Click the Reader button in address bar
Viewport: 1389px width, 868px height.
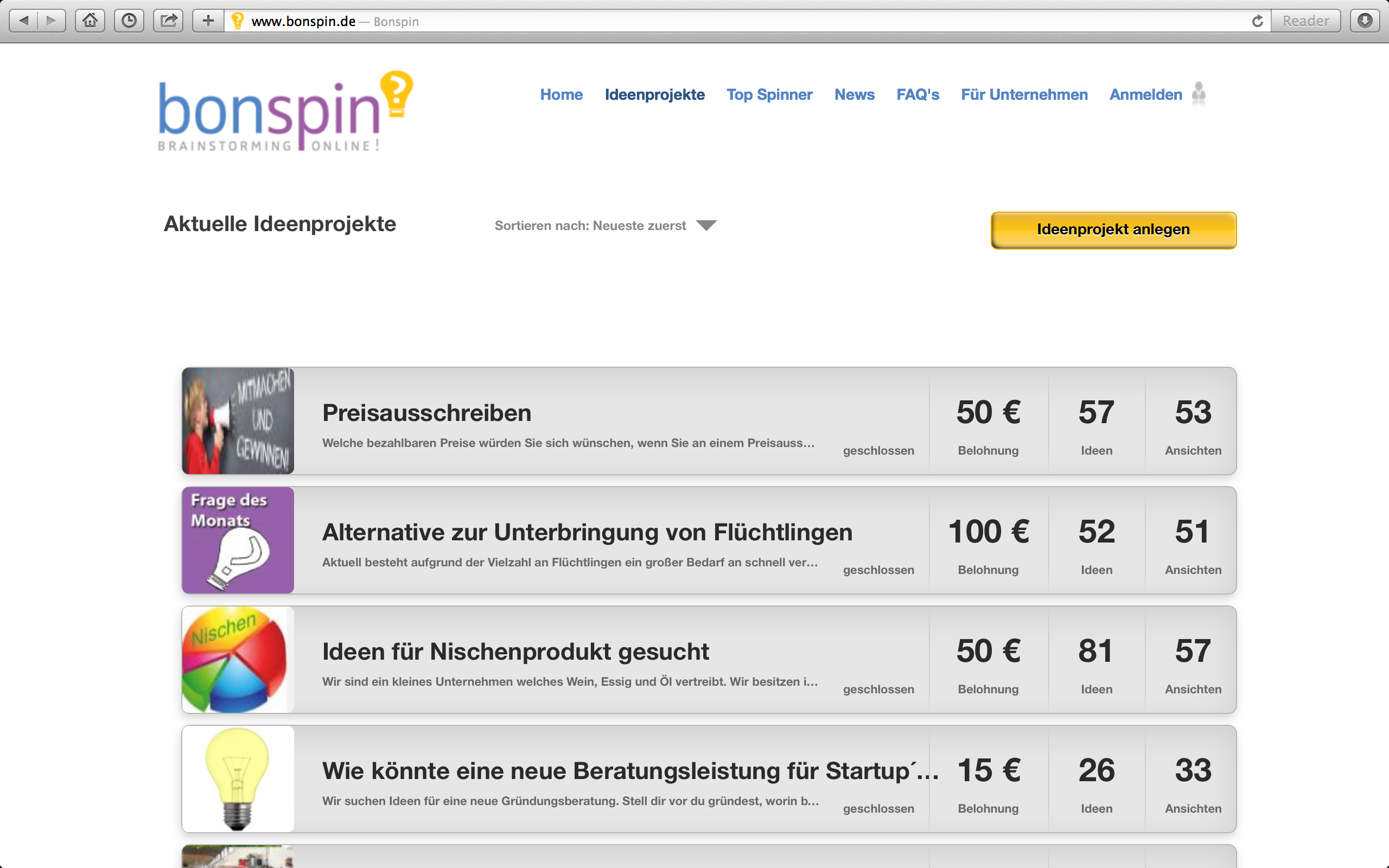click(1305, 21)
